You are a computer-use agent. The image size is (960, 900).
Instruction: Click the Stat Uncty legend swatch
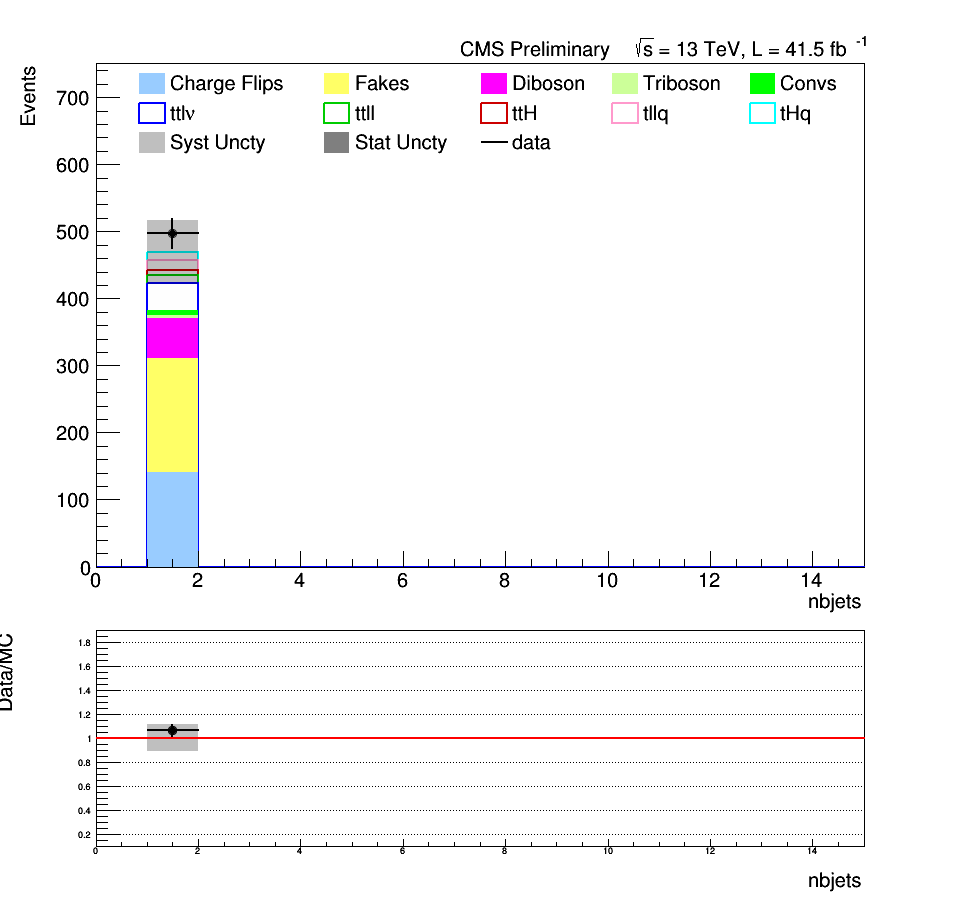[x=336, y=143]
